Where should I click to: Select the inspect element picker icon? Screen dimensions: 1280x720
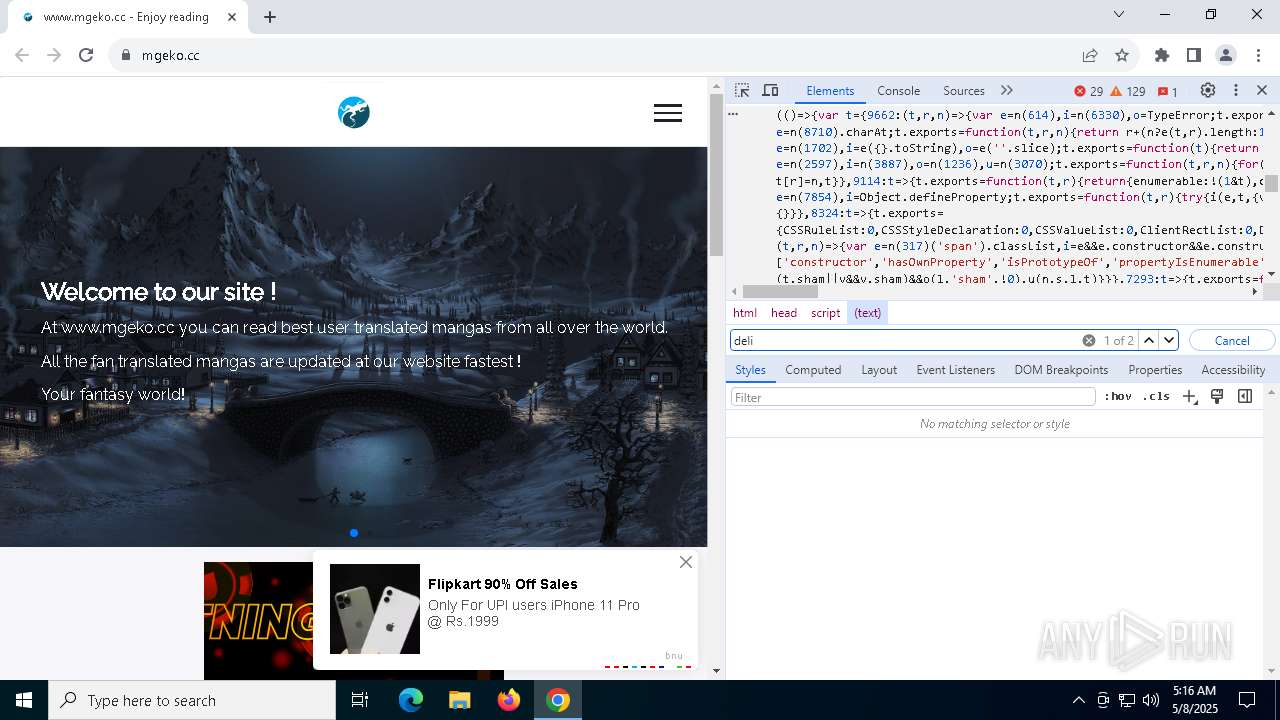742,90
